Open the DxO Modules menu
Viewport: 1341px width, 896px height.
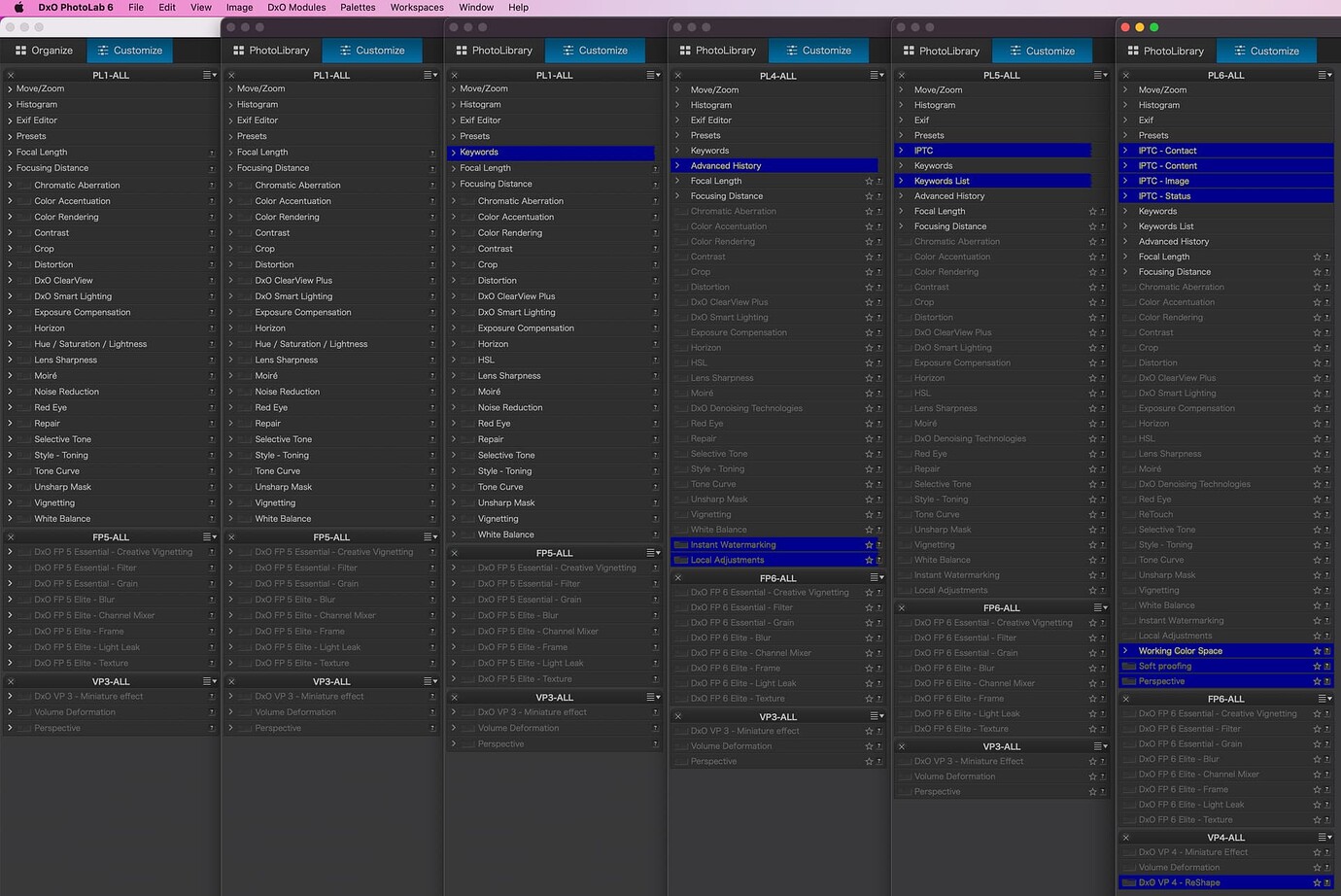coord(296,7)
